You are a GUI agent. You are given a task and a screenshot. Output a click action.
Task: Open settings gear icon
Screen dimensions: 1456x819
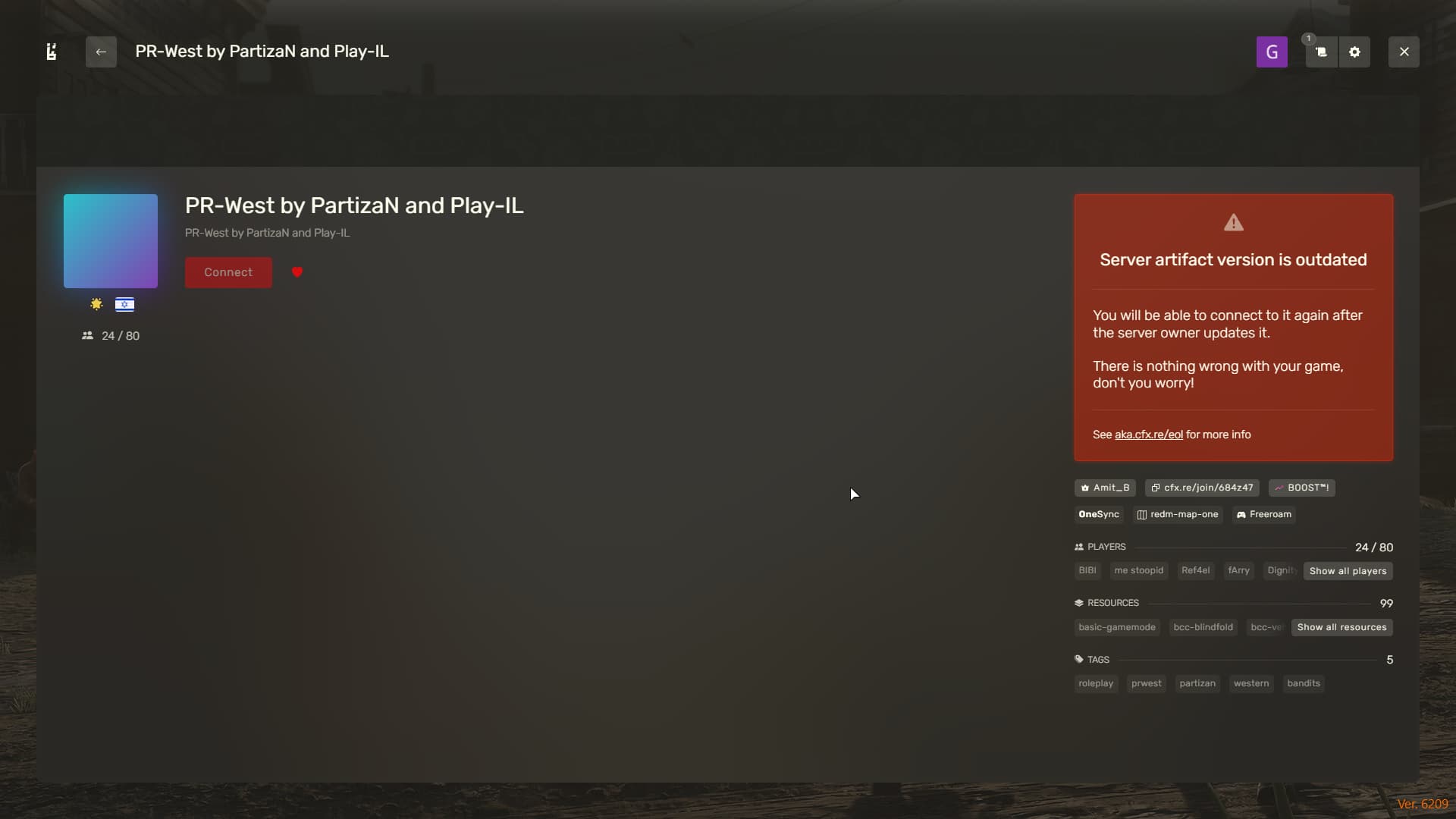click(x=1354, y=52)
